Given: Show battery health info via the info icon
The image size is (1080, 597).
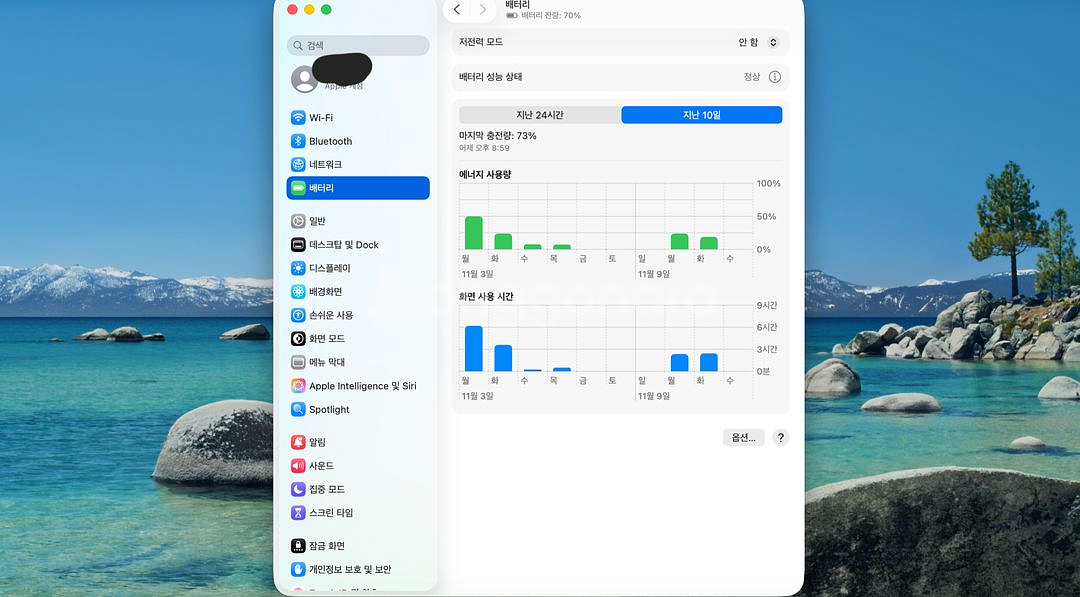Looking at the screenshot, I should click(775, 76).
